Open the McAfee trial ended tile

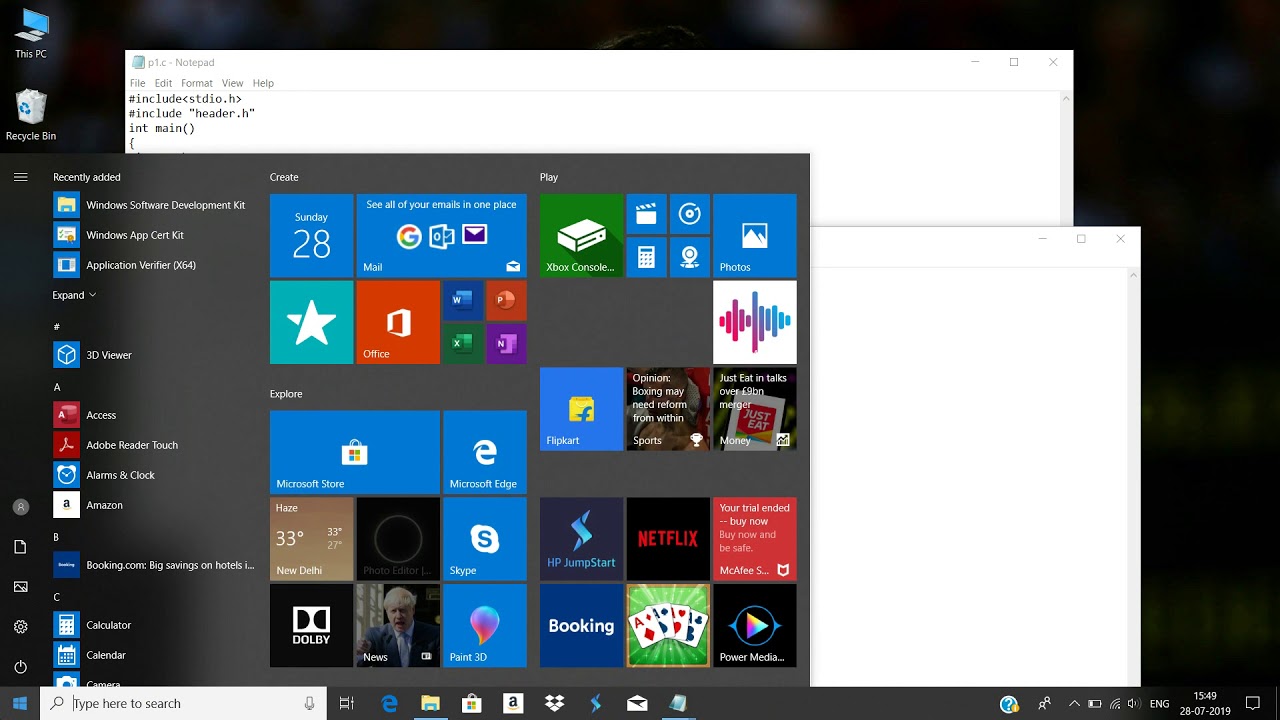[x=755, y=539]
